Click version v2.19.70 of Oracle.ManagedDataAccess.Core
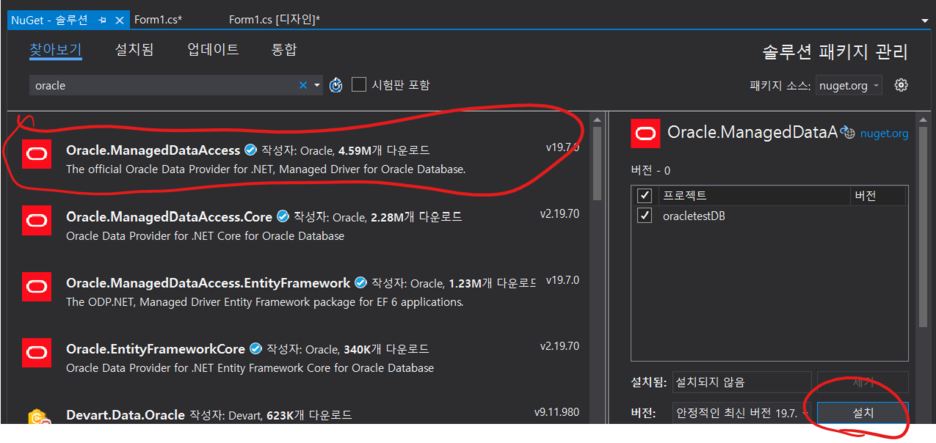This screenshot has width=936, height=443. tap(559, 214)
